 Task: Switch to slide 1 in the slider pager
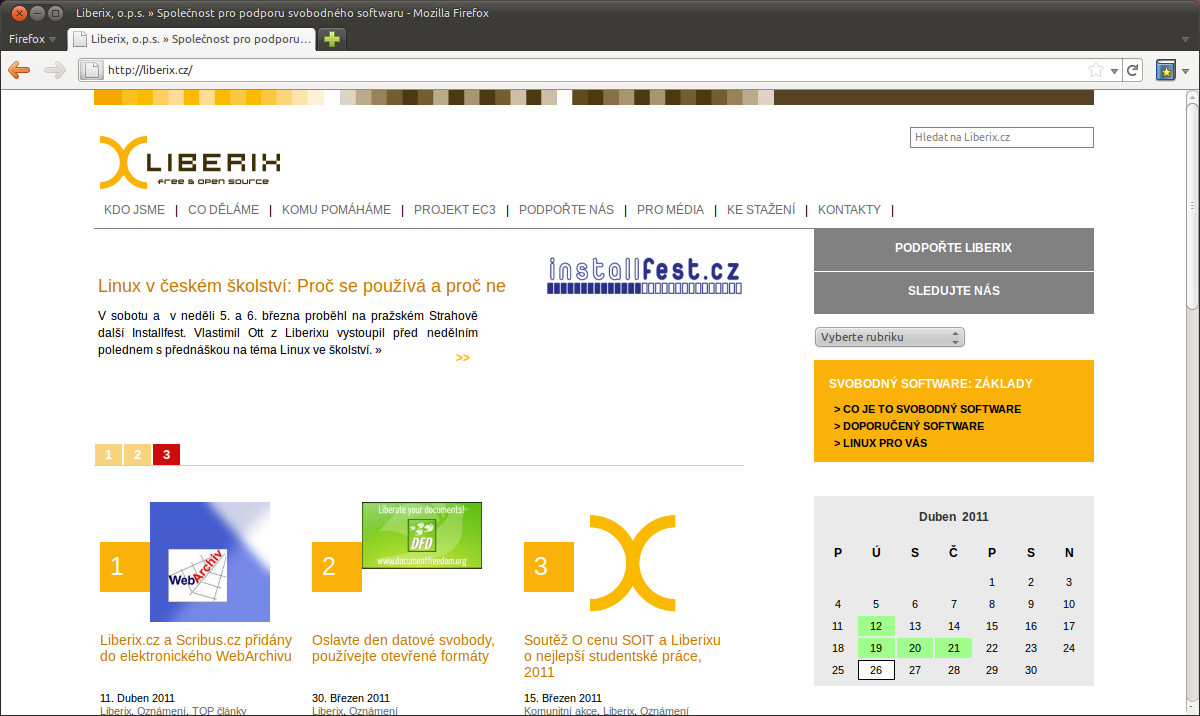[109, 454]
